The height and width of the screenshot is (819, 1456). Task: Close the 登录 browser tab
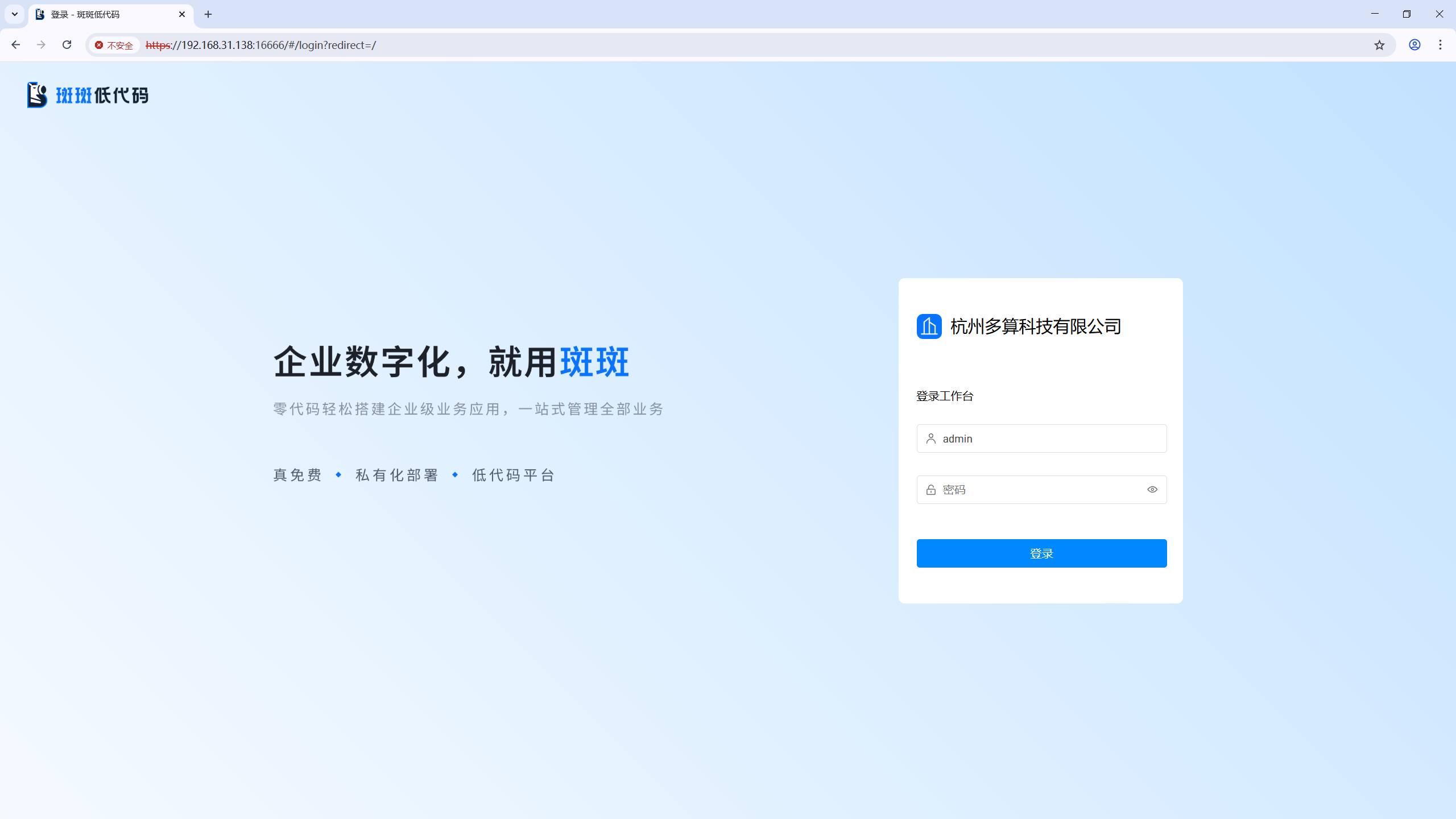(182, 14)
